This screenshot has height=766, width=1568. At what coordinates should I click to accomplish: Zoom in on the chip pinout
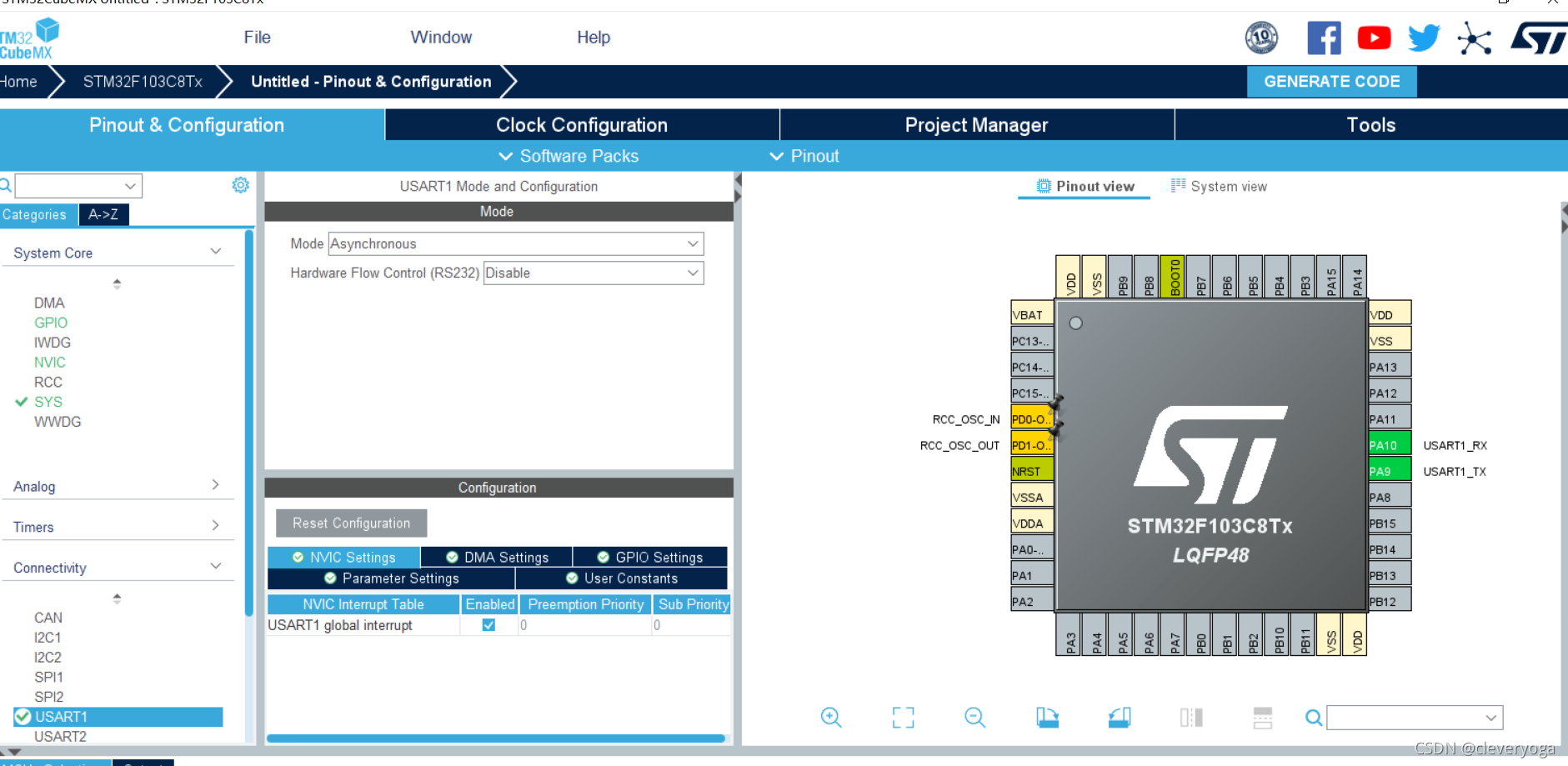click(831, 717)
